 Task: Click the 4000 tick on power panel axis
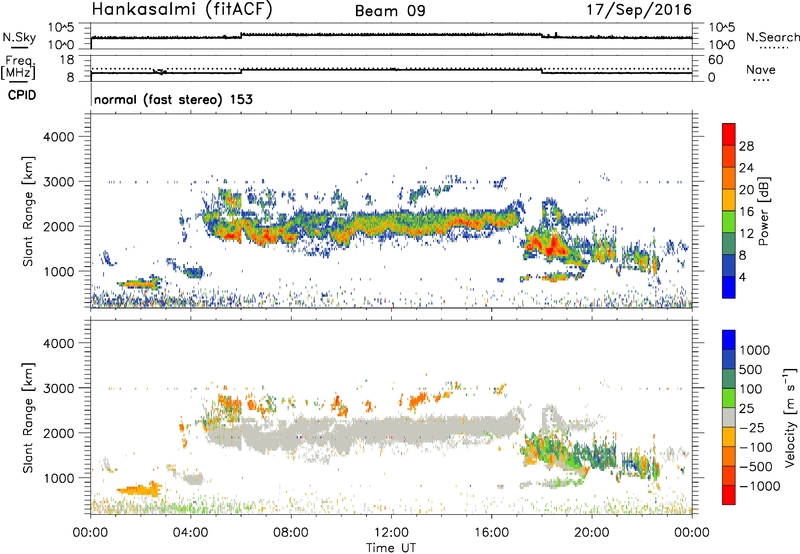pos(59,137)
